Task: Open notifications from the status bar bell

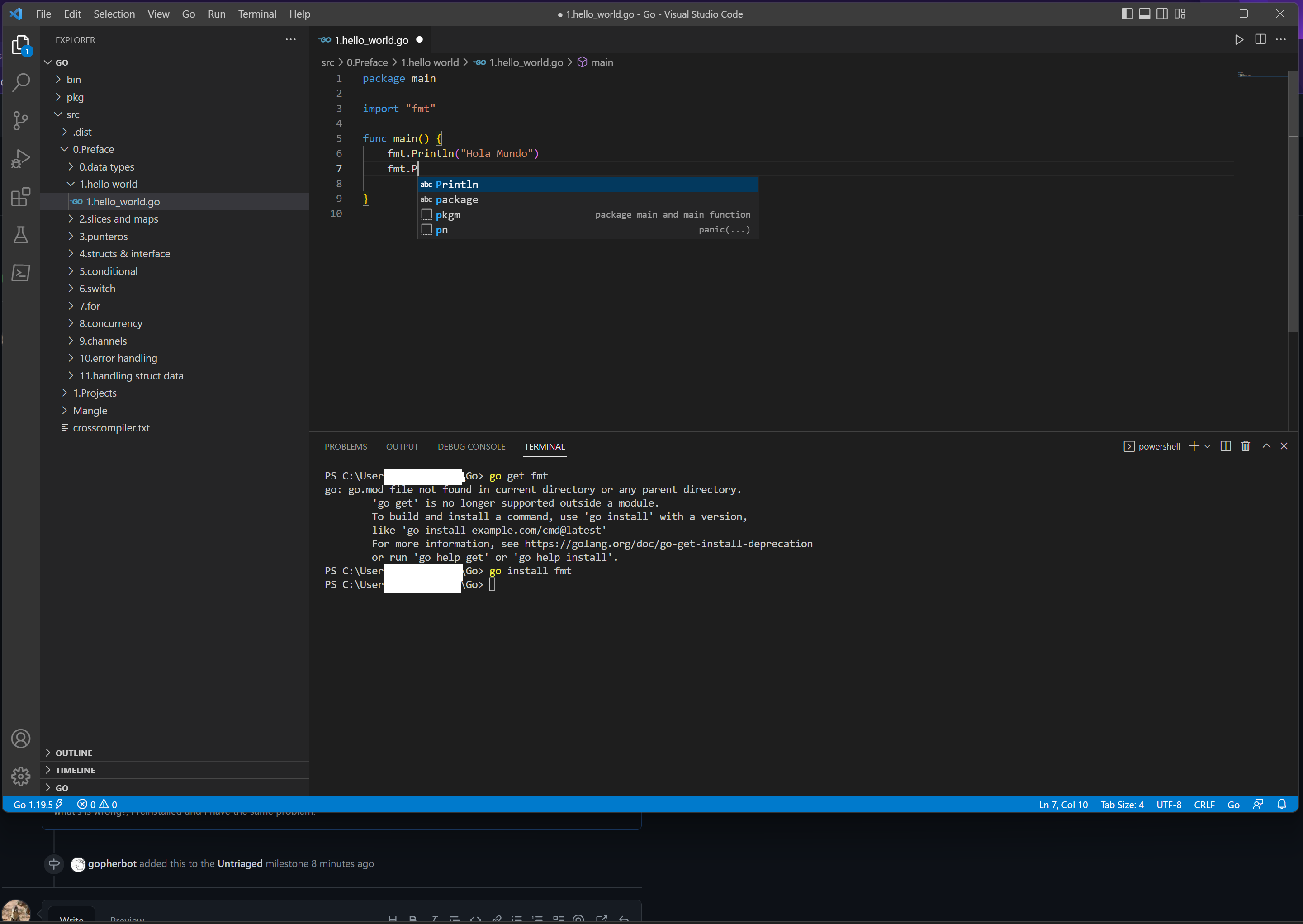Action: [x=1282, y=804]
